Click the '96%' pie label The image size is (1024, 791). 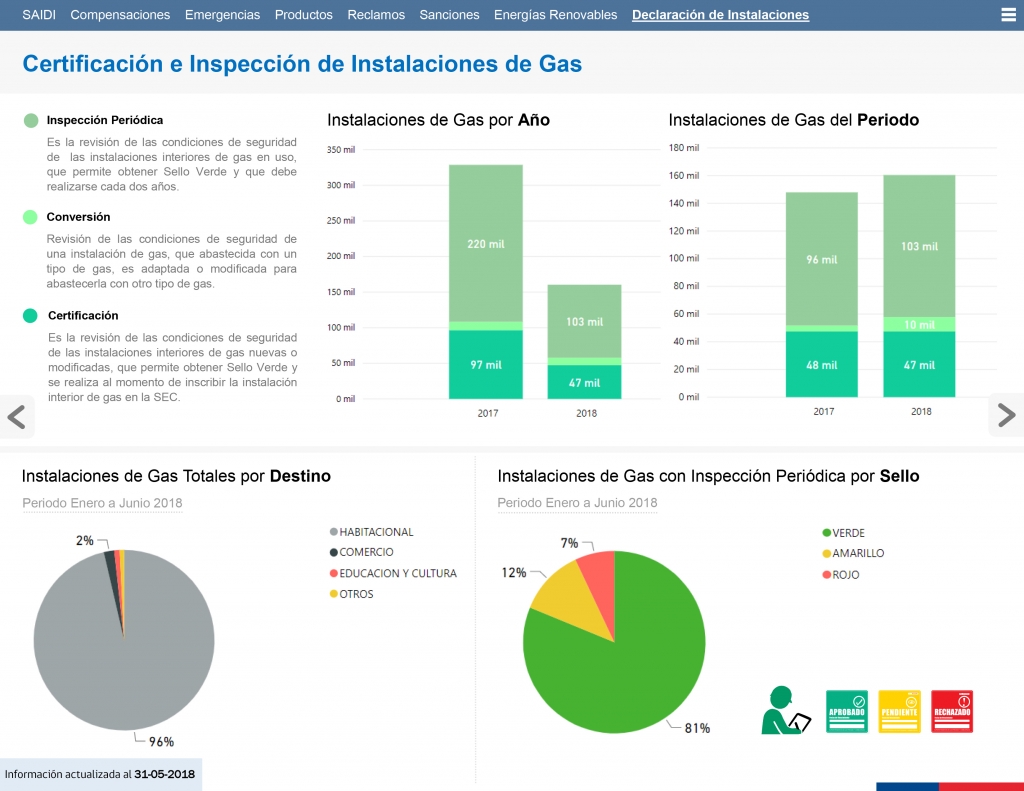[161, 742]
